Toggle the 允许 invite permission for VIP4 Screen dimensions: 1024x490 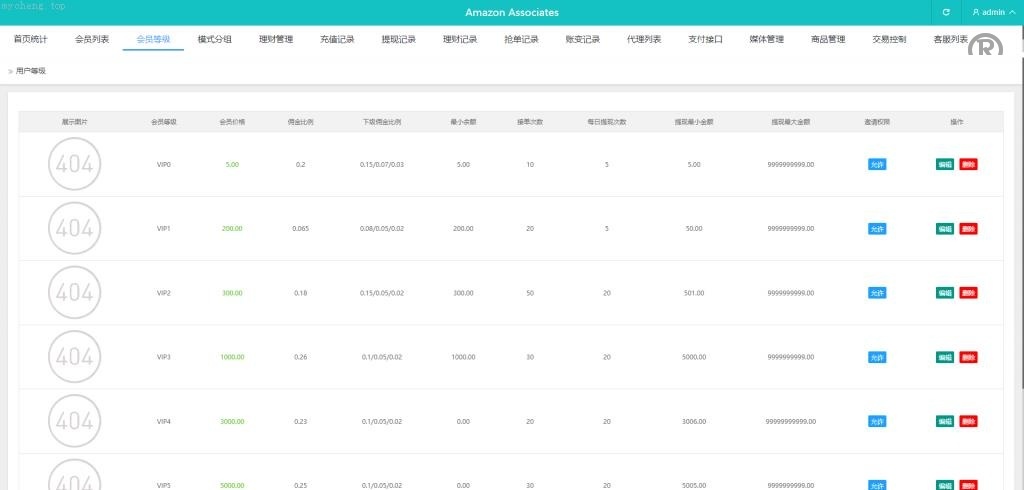point(877,421)
